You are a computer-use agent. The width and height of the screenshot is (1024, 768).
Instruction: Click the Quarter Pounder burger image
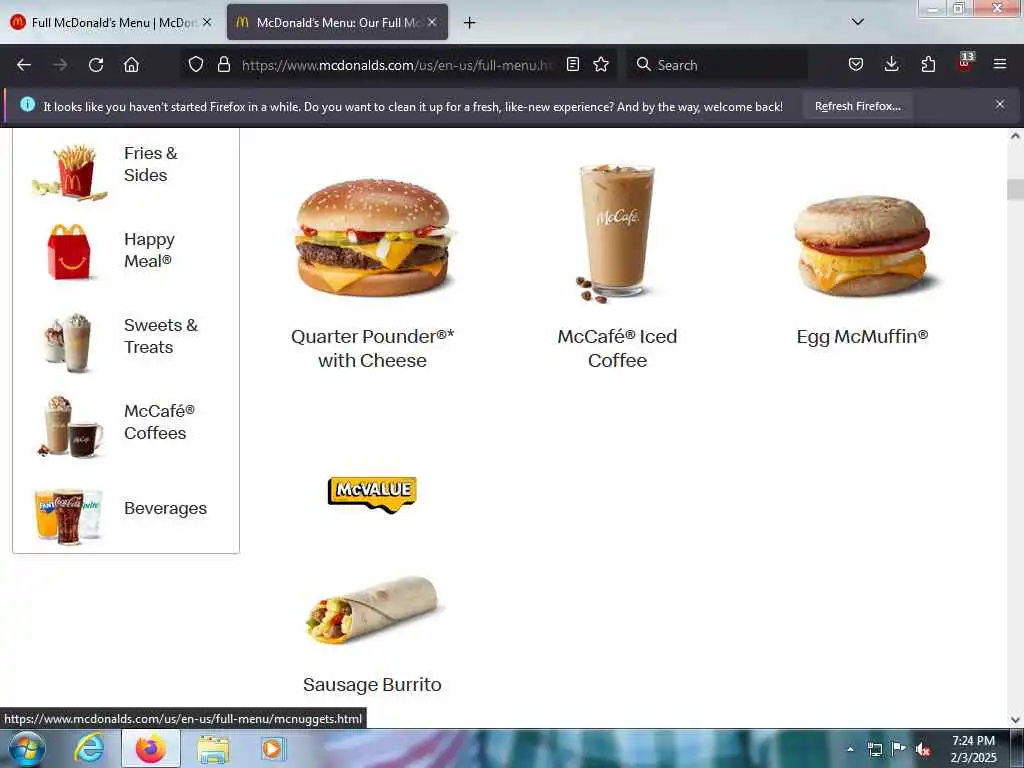tap(373, 238)
